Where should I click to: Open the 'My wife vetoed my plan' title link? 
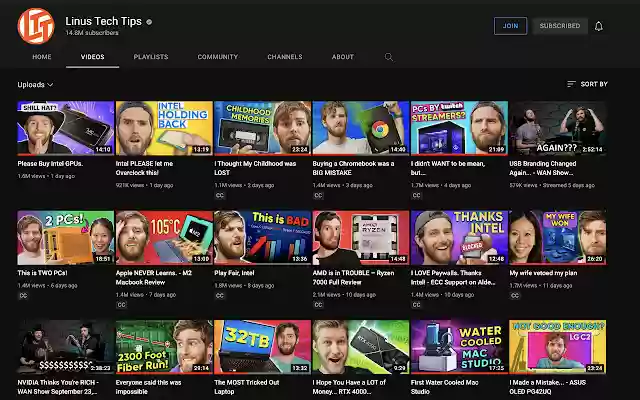(543, 273)
